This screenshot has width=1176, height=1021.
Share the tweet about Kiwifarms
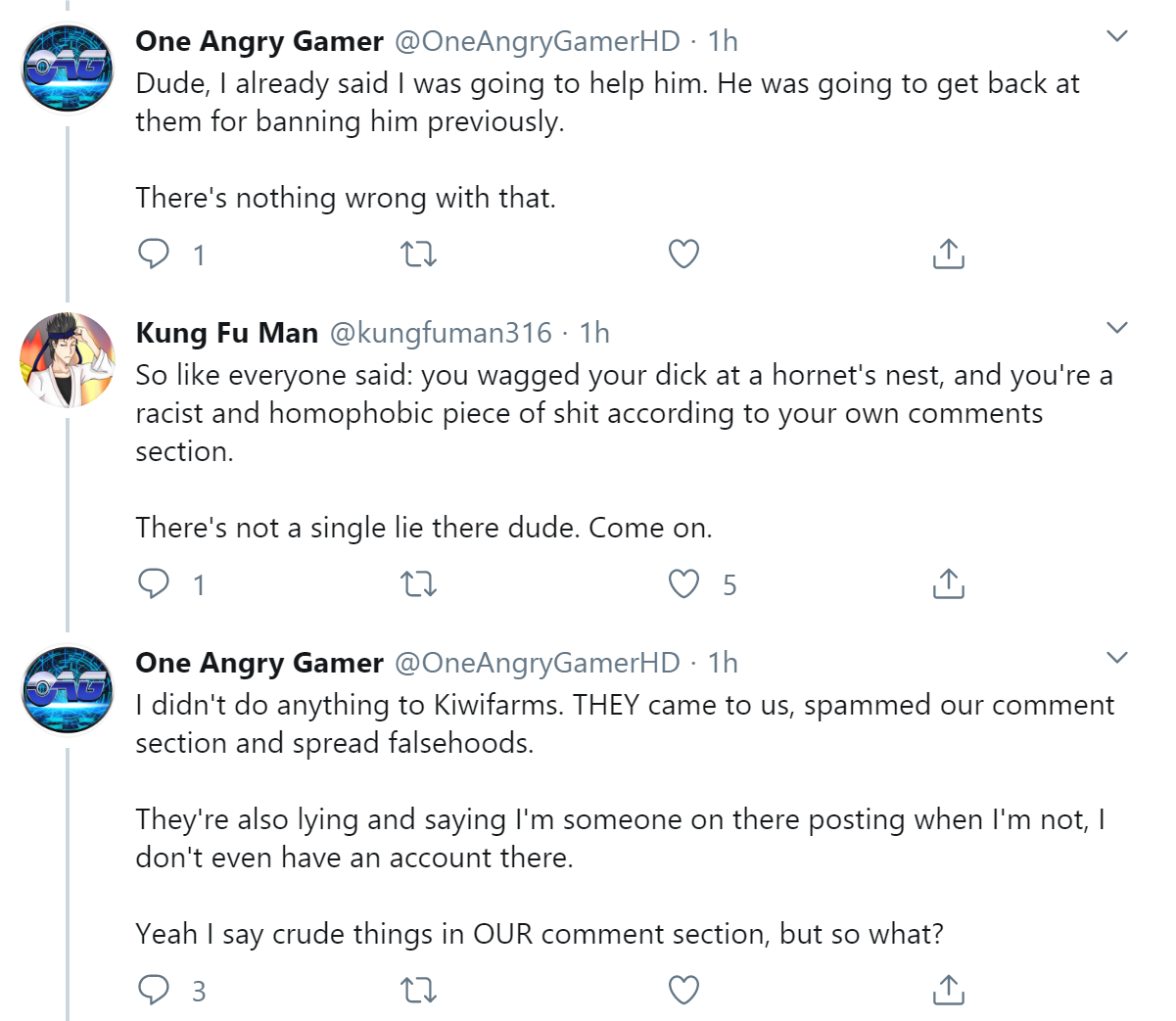(x=948, y=990)
